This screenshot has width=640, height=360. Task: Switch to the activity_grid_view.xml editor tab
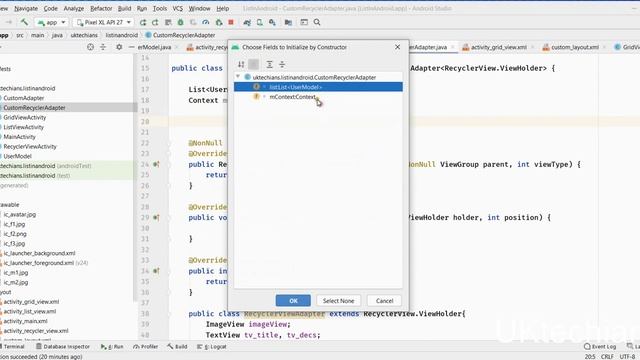499,47
